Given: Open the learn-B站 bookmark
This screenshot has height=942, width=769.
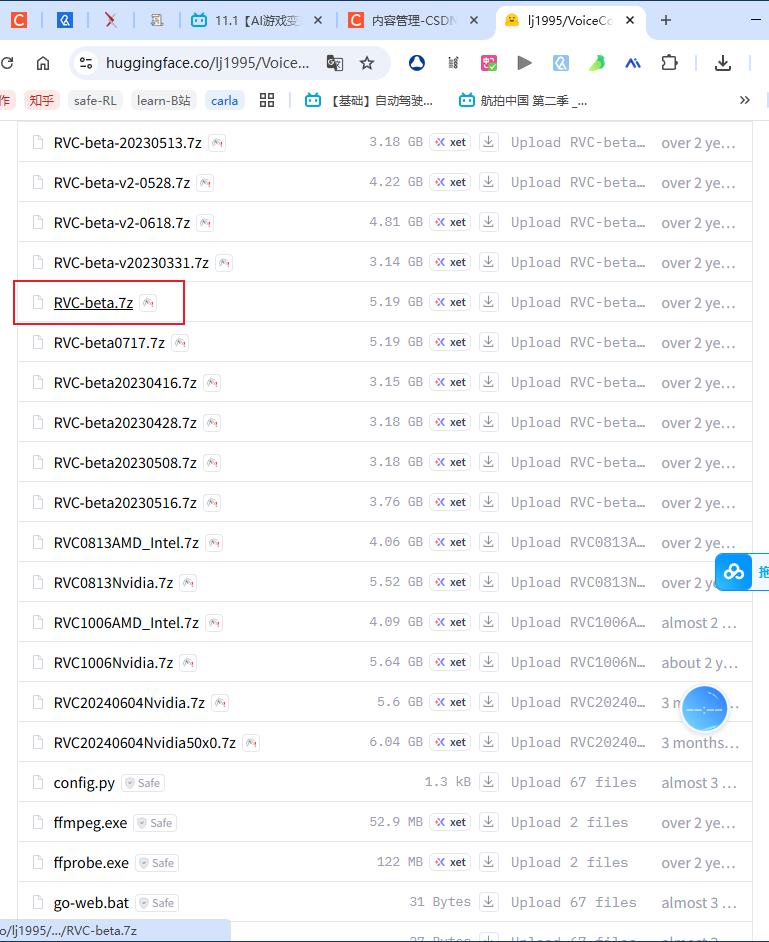Looking at the screenshot, I should pos(163,100).
